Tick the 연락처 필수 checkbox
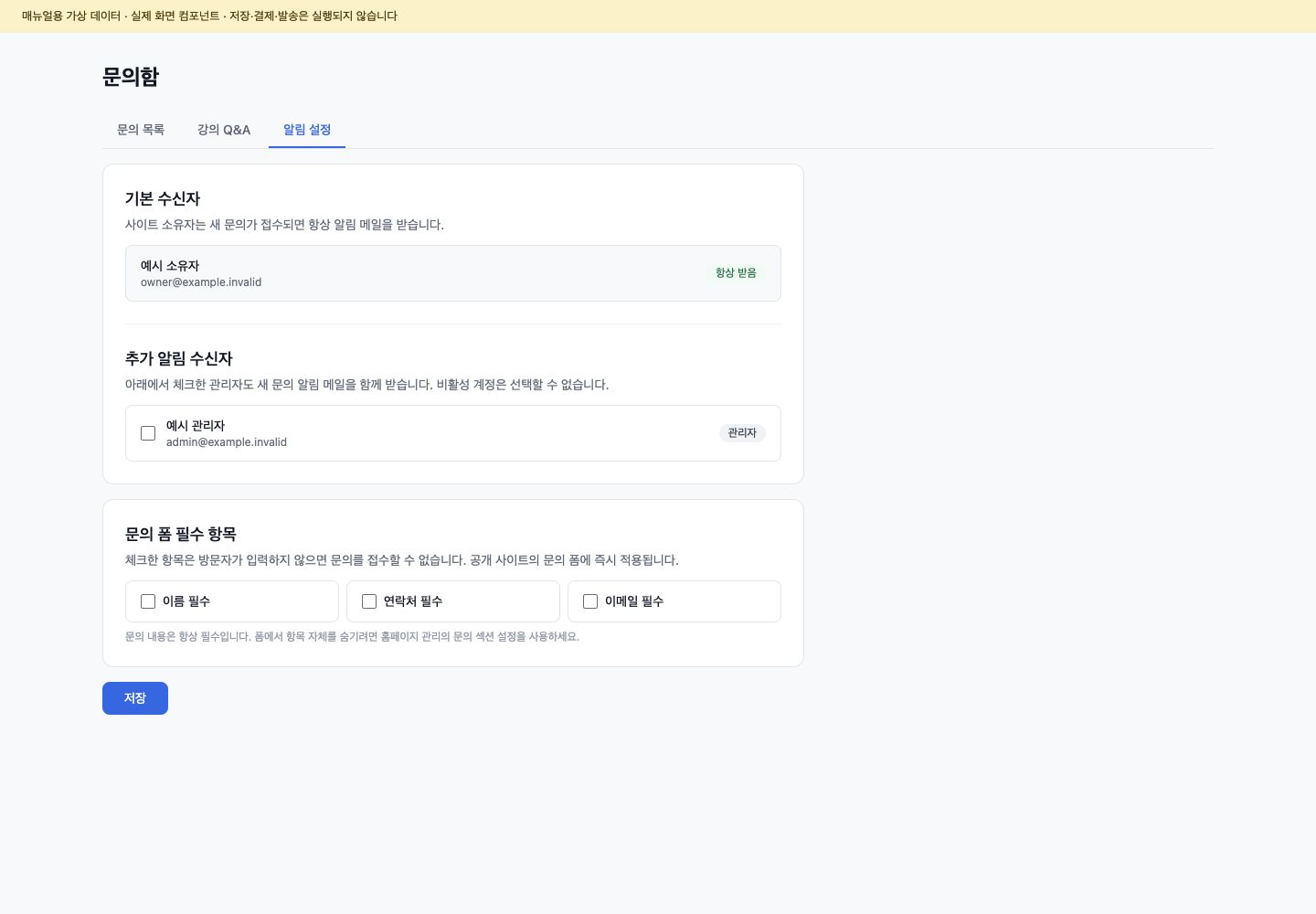1316x914 pixels. click(369, 601)
